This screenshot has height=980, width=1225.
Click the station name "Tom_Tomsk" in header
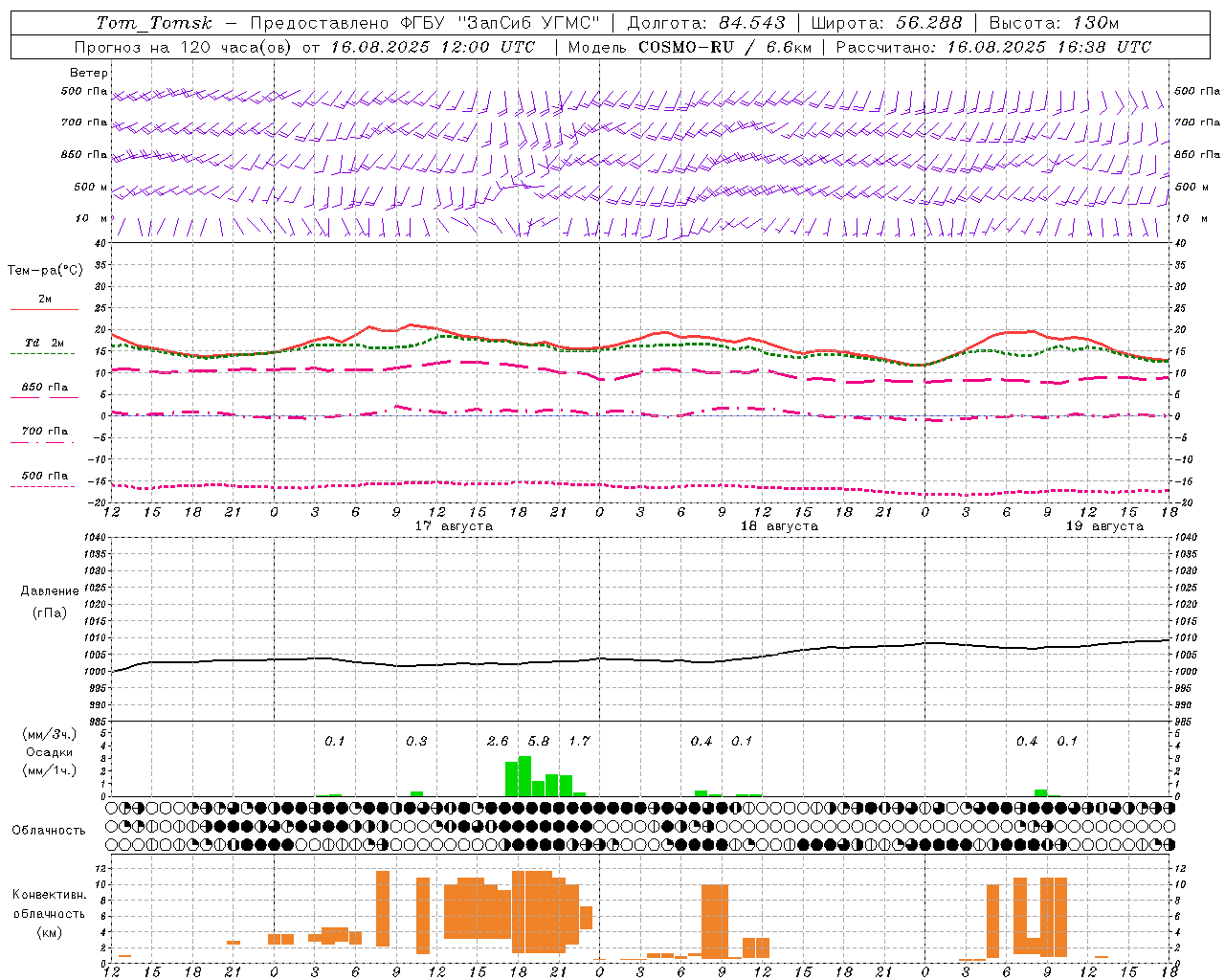click(x=153, y=23)
